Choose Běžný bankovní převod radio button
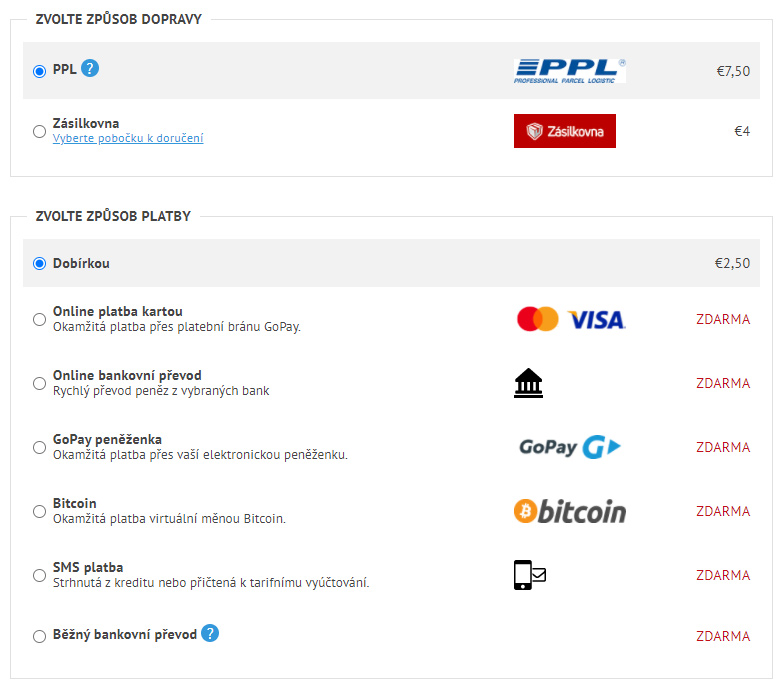The height and width of the screenshot is (695, 782). [x=39, y=637]
